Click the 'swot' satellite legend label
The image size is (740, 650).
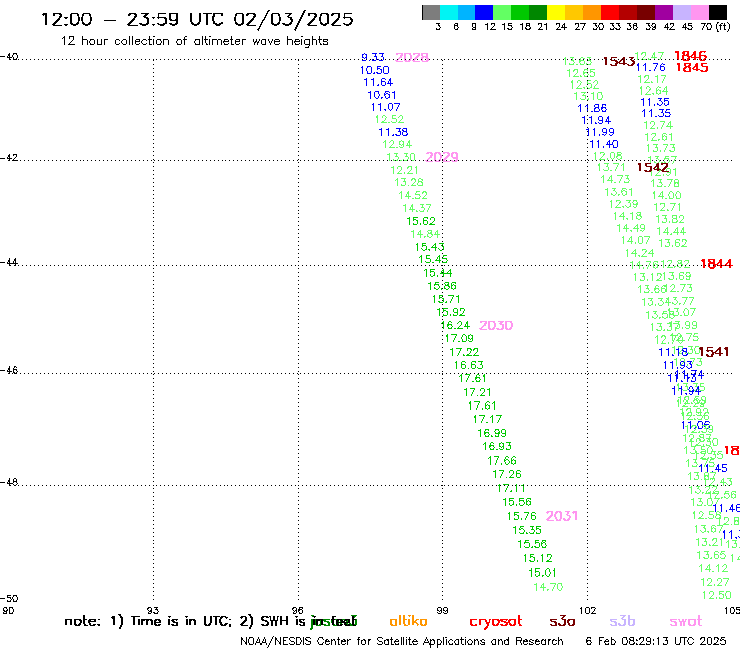point(686,621)
